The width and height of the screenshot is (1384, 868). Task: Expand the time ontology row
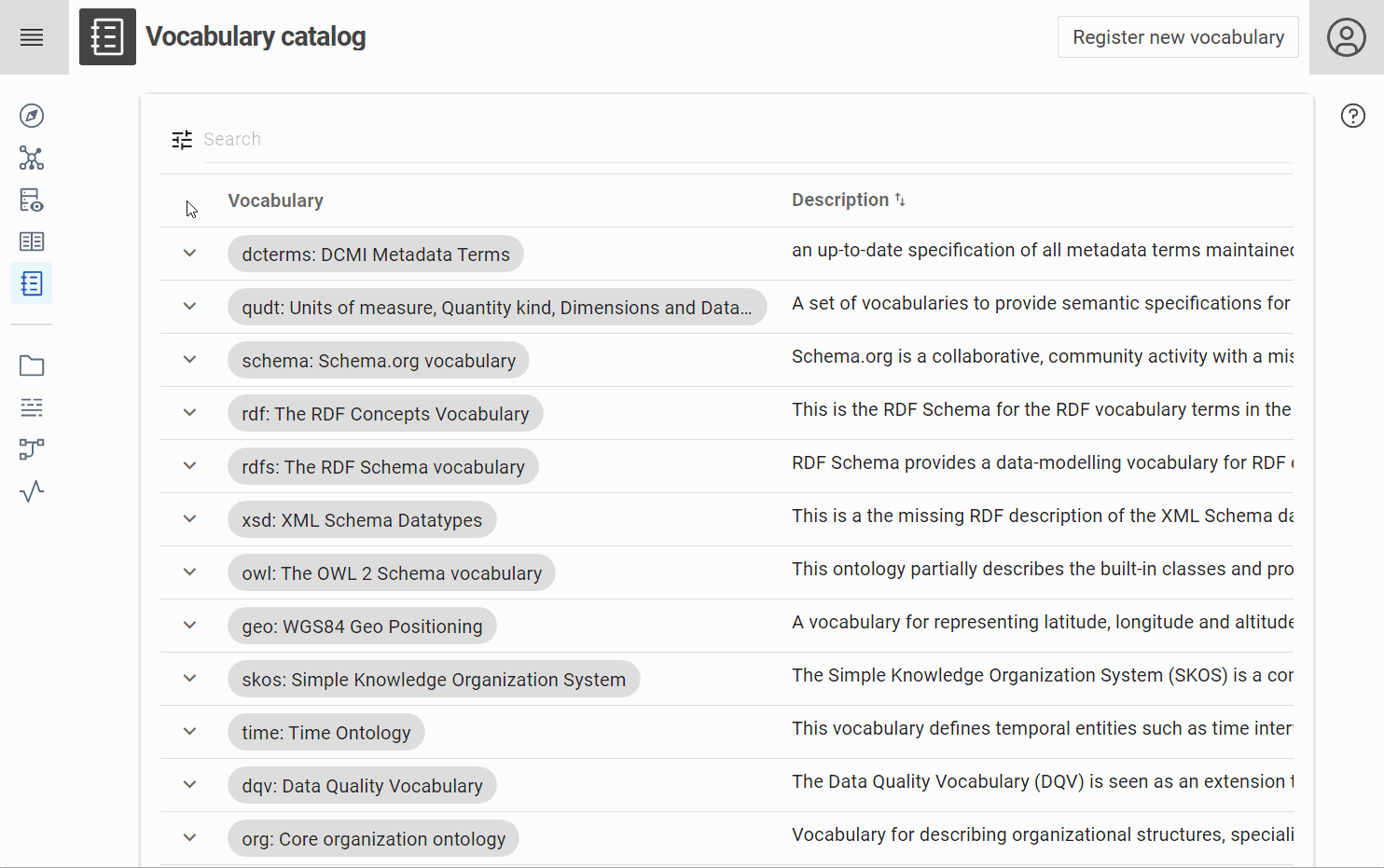[x=189, y=732]
